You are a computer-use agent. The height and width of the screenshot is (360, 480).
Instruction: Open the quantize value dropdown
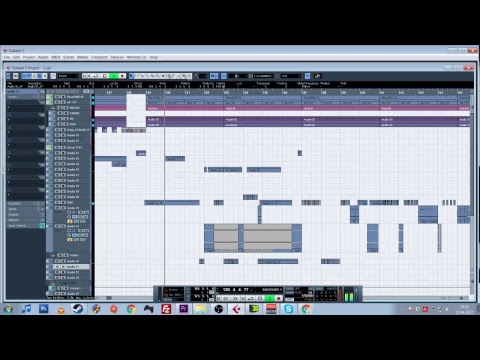pos(291,76)
